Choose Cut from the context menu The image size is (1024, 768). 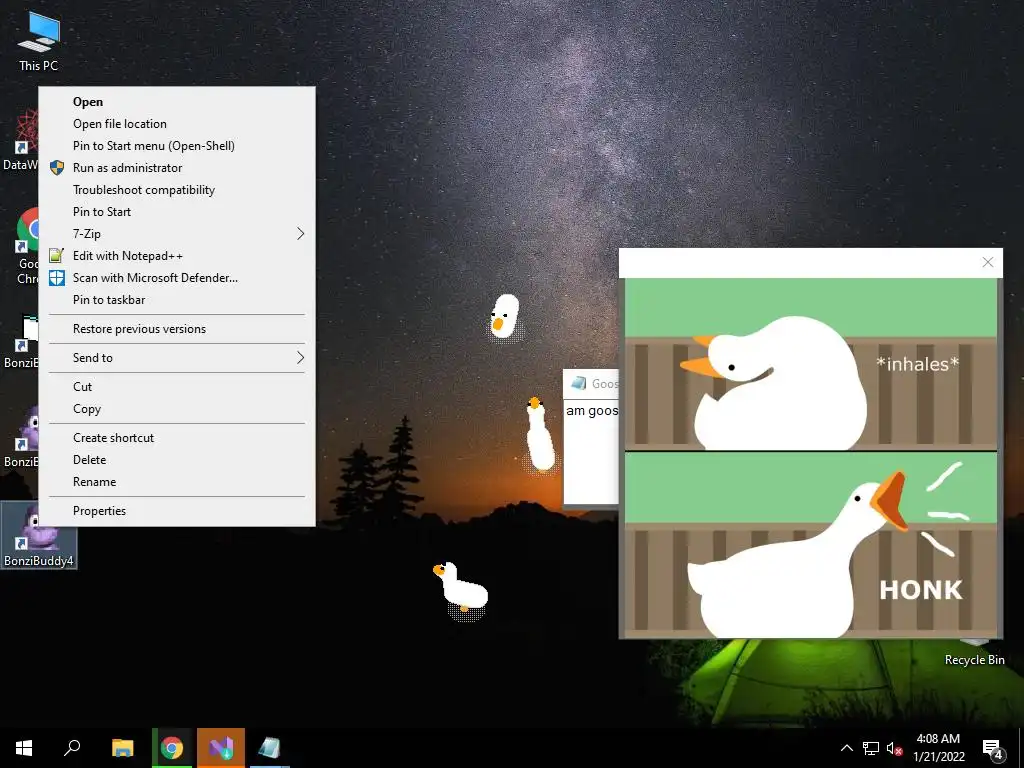click(x=177, y=387)
